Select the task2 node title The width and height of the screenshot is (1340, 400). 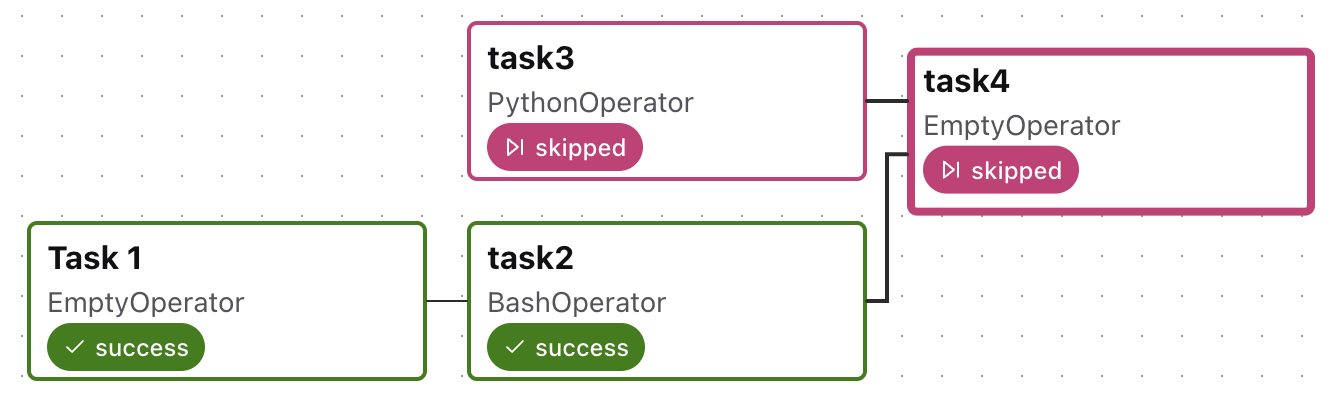click(x=531, y=259)
